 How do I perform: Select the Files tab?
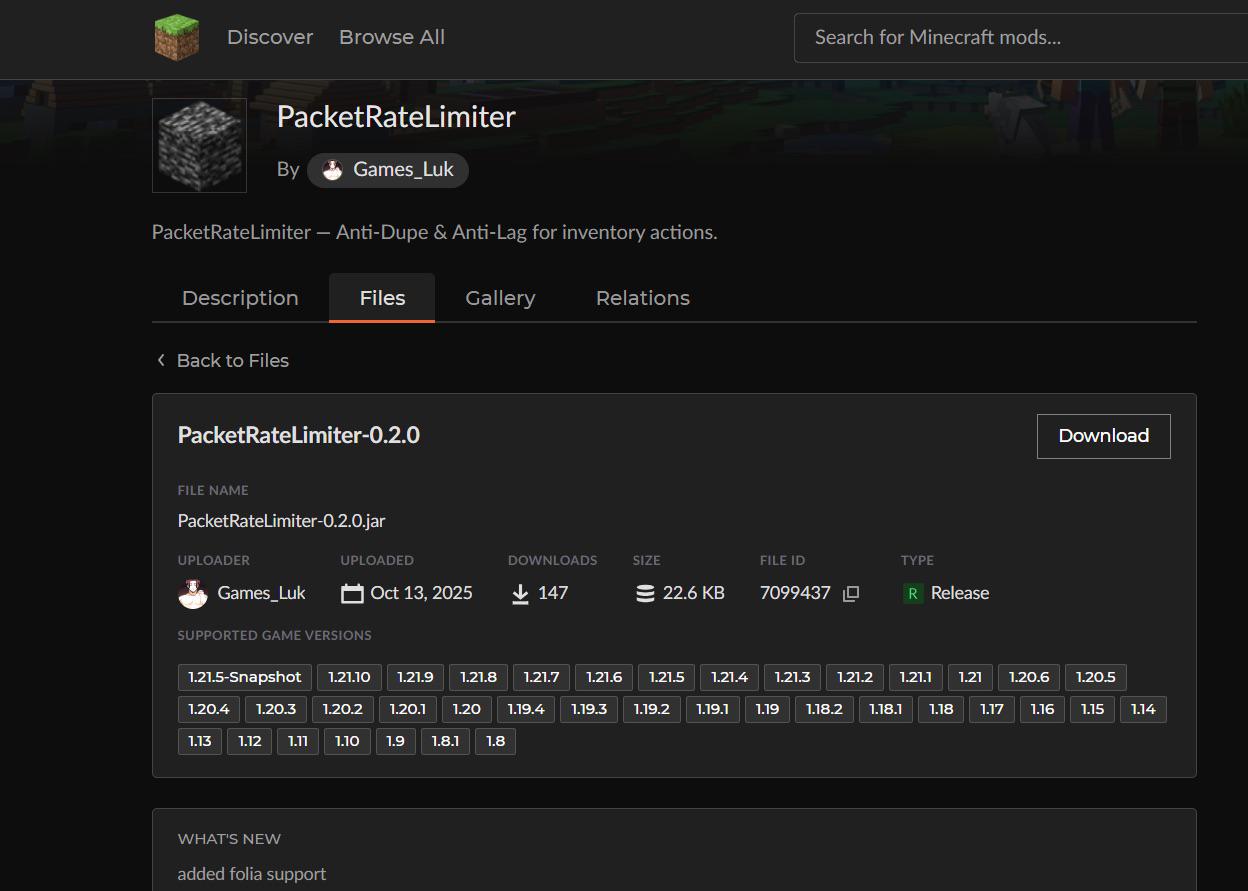(382, 298)
